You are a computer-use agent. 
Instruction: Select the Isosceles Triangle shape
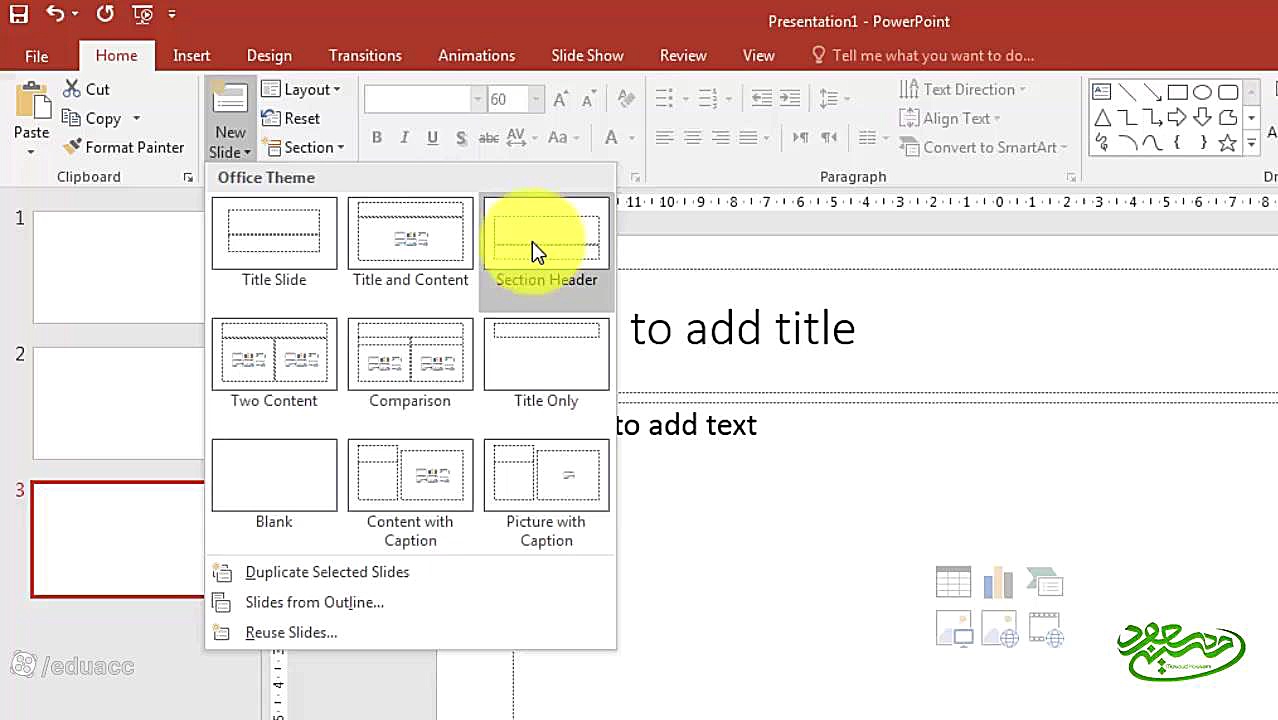click(1102, 118)
